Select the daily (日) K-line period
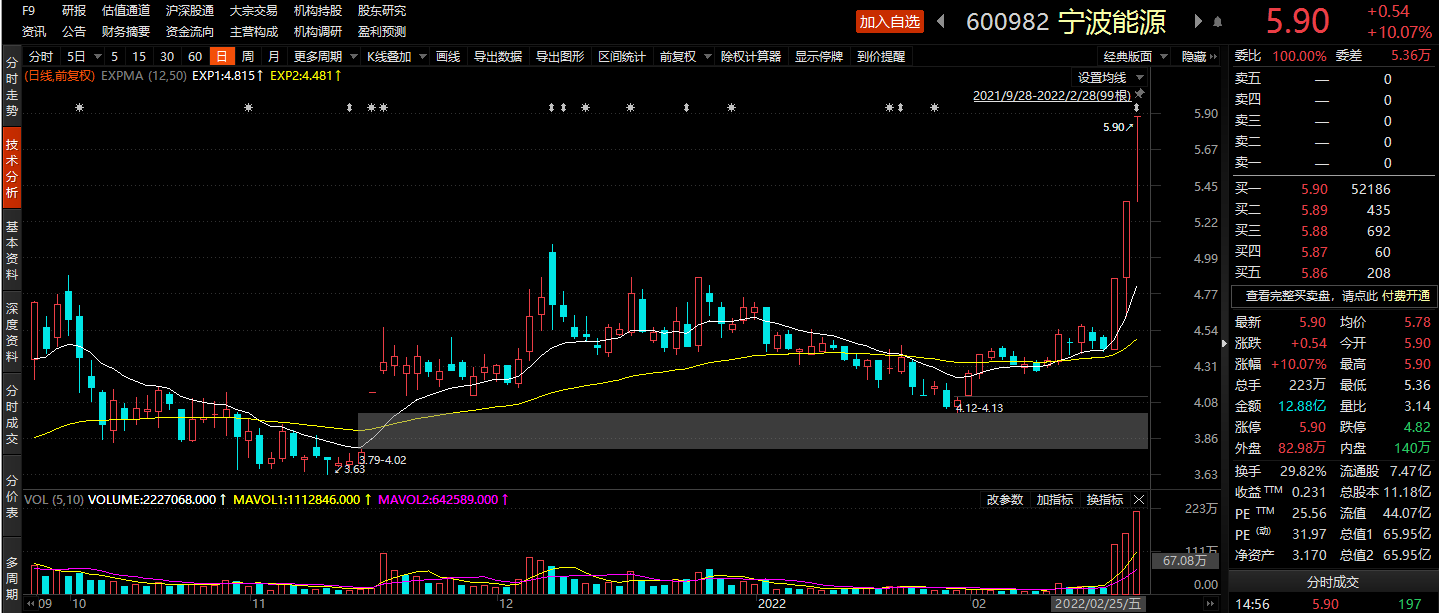The height and width of the screenshot is (613, 1439). tap(221, 57)
